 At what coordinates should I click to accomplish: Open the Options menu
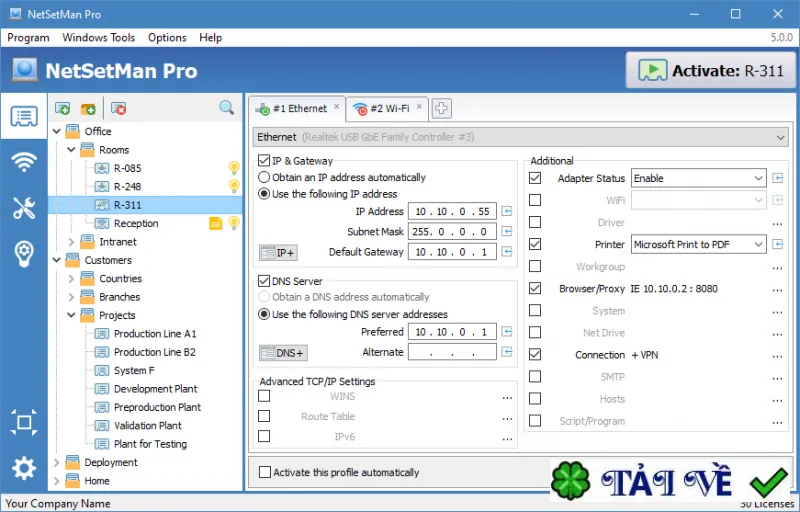coord(167,38)
